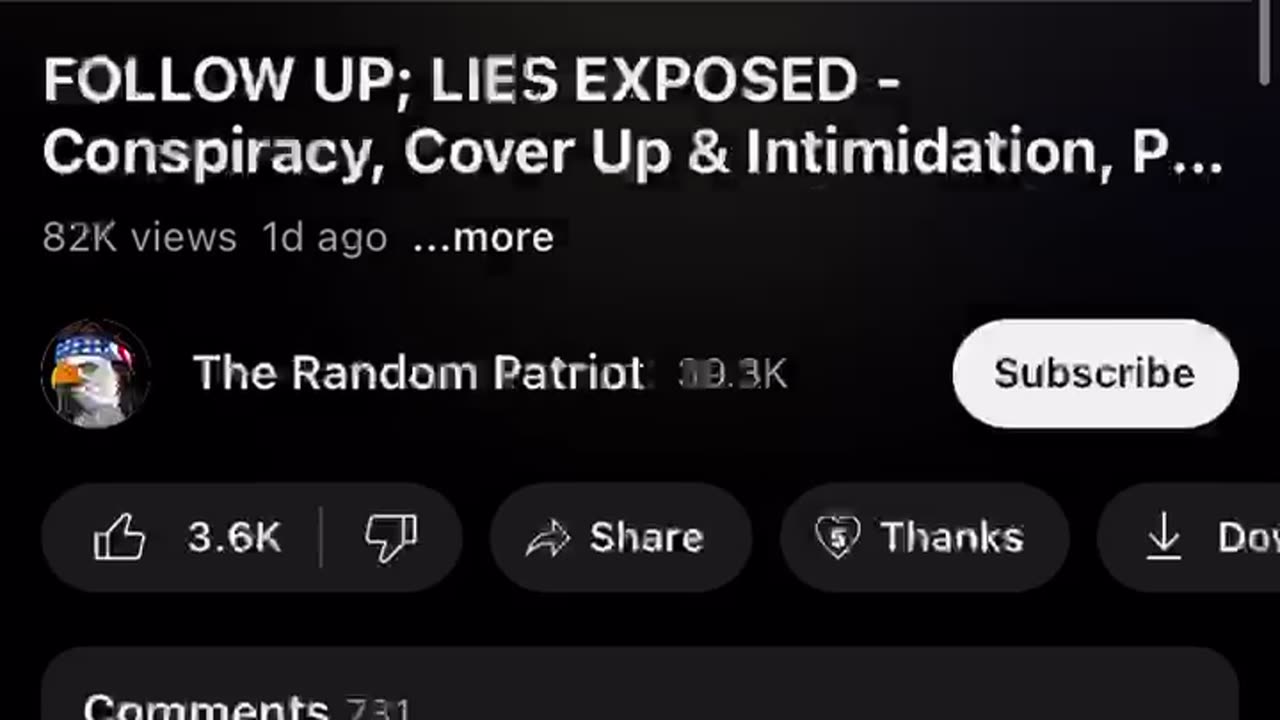
Task: Click the Thanks heart icon
Action: (837, 538)
